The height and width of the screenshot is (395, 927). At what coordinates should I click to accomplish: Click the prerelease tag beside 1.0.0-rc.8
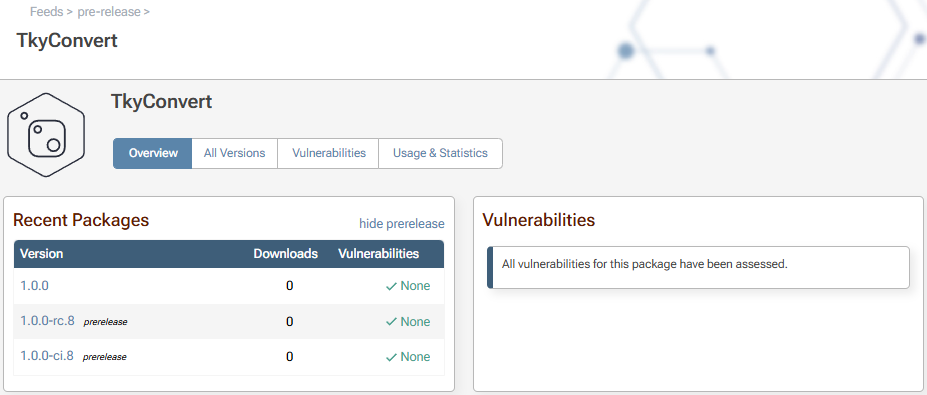105,322
